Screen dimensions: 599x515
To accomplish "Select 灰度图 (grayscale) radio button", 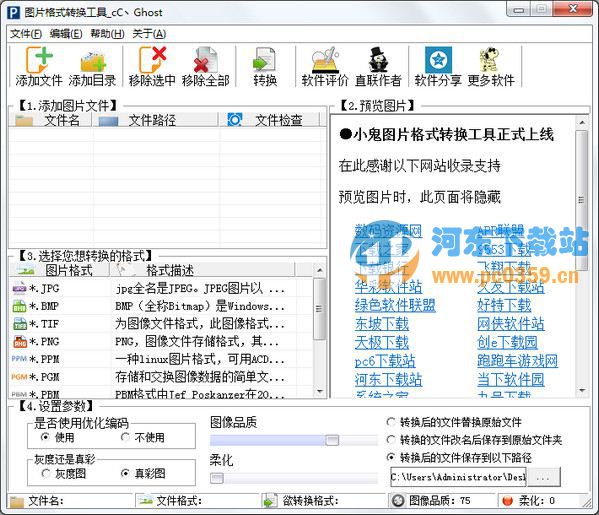I will coord(45,473).
